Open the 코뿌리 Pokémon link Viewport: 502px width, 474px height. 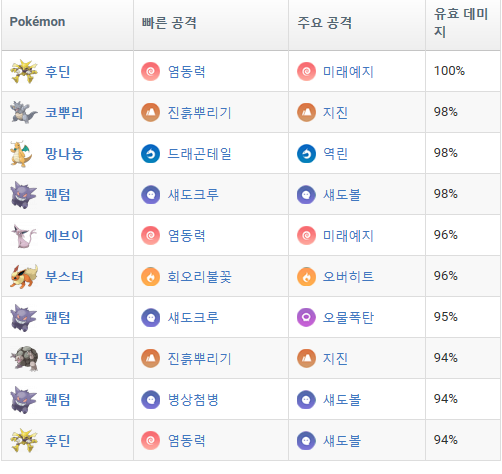64,113
